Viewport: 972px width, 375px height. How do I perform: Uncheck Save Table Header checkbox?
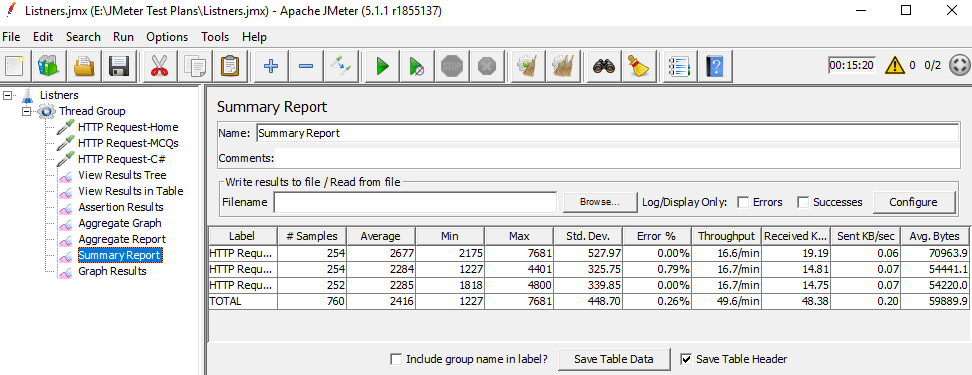686,359
